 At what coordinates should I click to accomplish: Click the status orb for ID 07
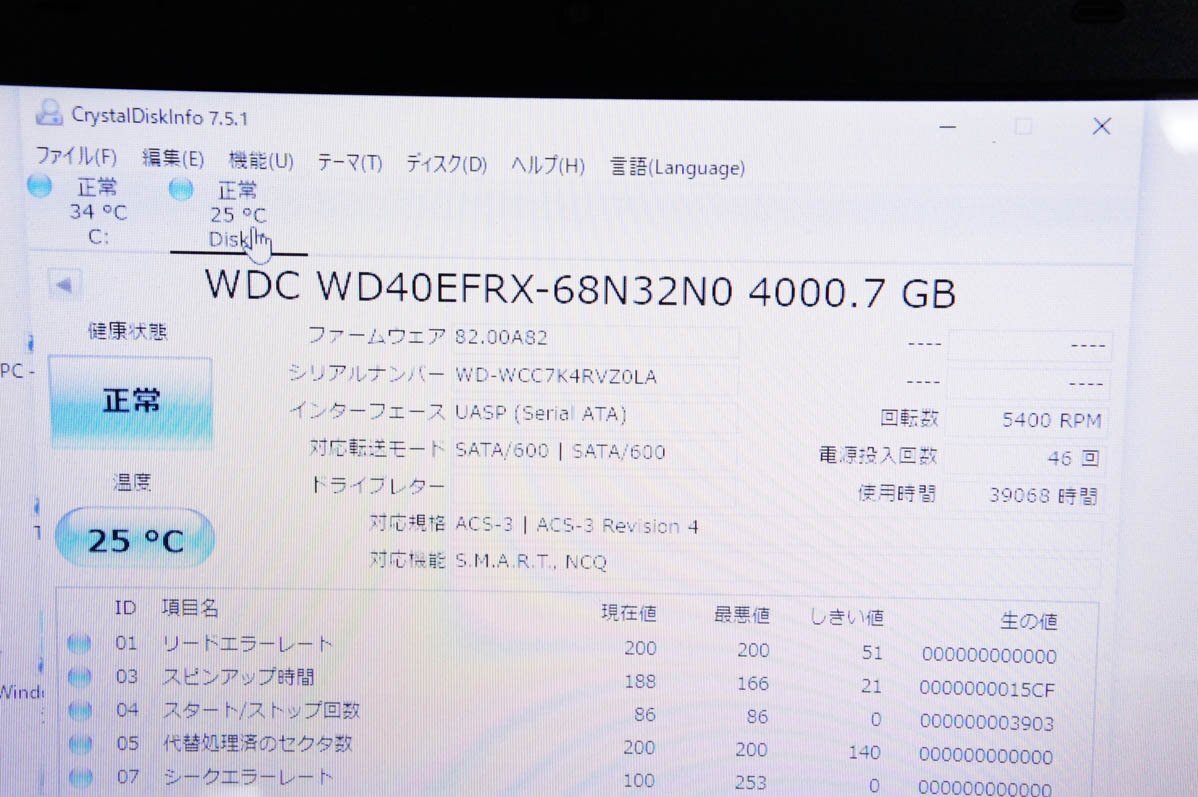[x=81, y=777]
